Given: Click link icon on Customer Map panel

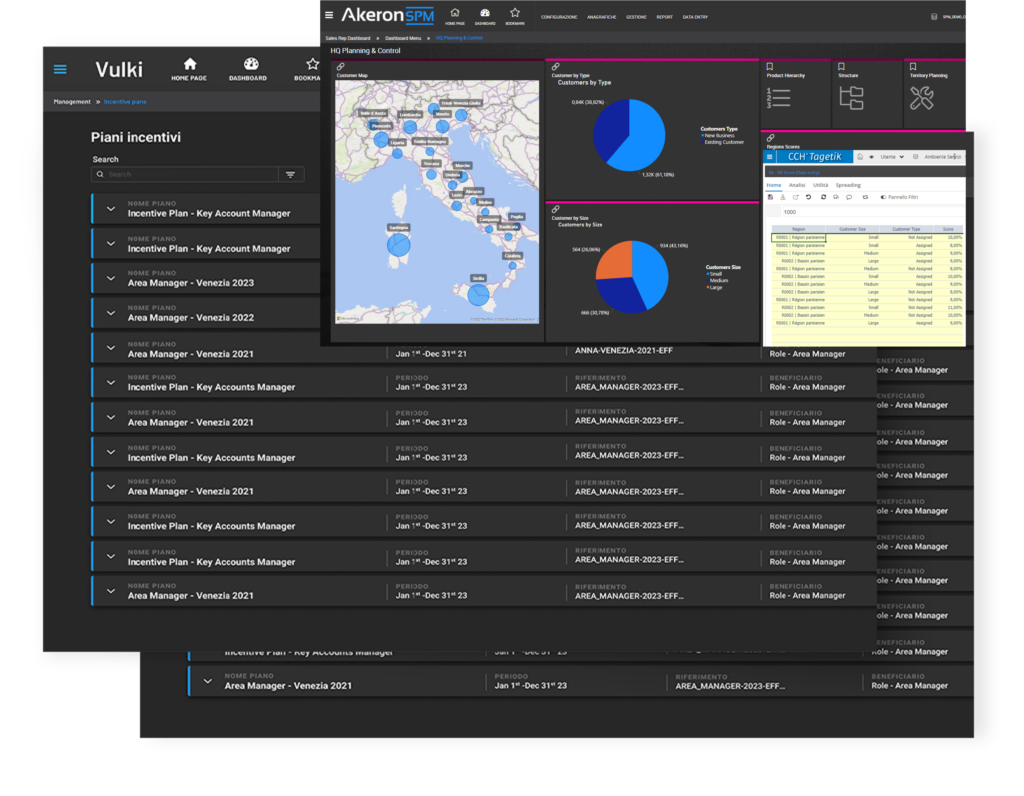Looking at the screenshot, I should [341, 66].
